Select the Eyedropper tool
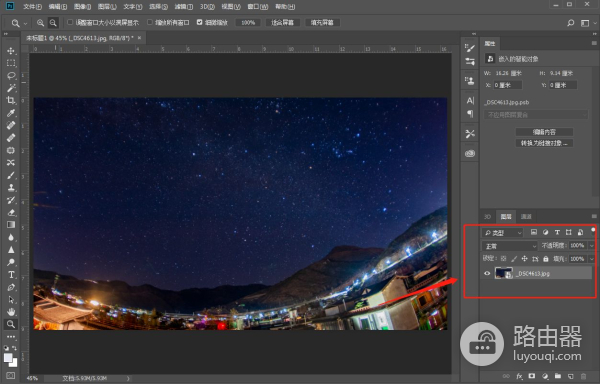 (x=11, y=113)
